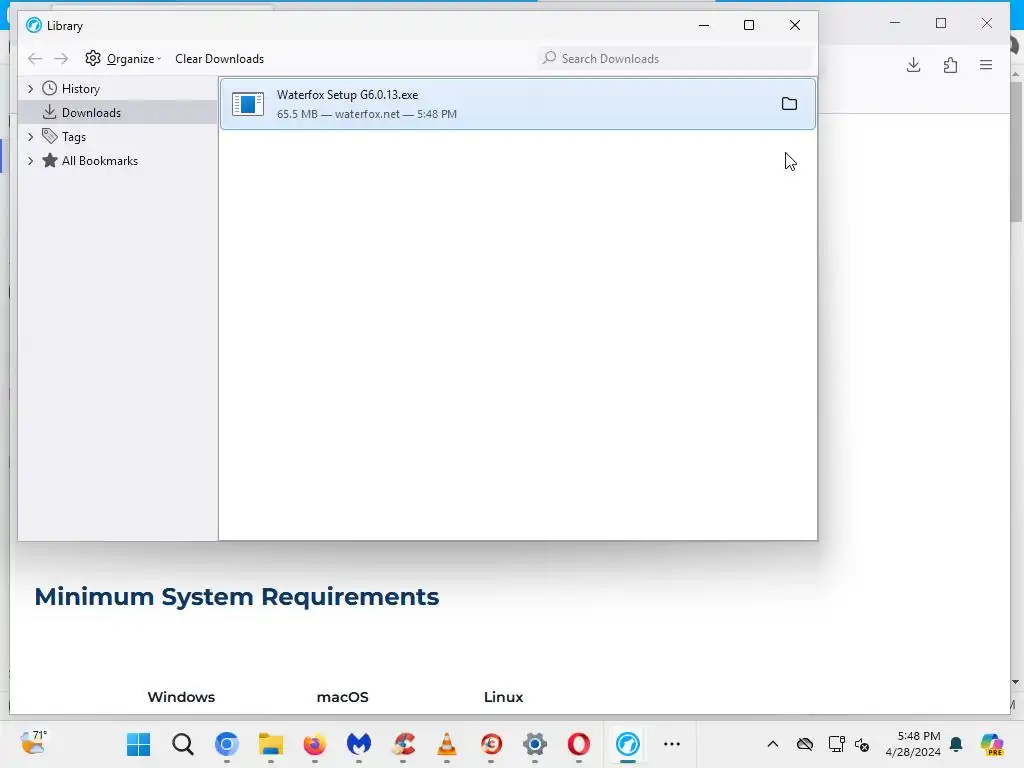The height and width of the screenshot is (768, 1024).
Task: Show Waterfox Setup in folder icon
Action: click(x=790, y=104)
